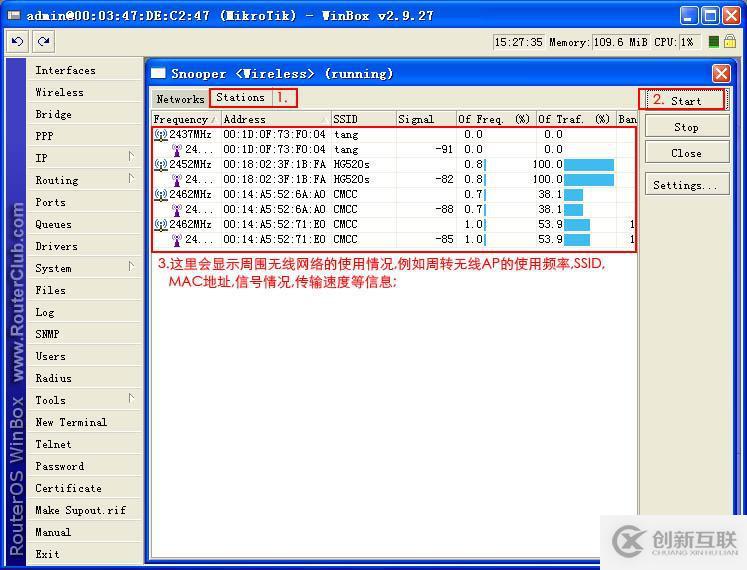Click station icon of CMCC -88 row
Viewport: 747px width, 570px height.
coord(177,210)
